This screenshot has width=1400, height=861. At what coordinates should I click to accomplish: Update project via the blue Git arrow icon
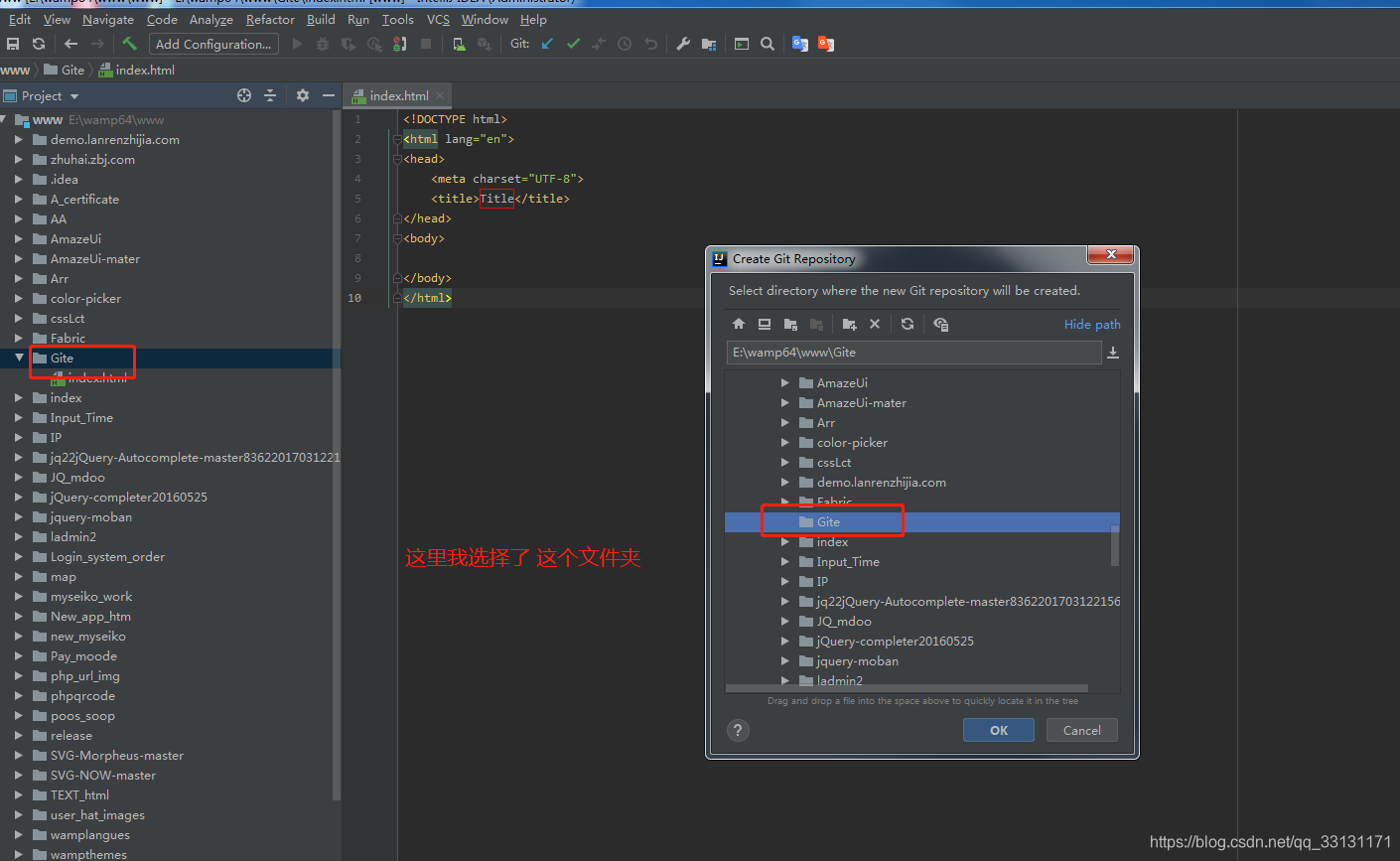click(x=547, y=44)
